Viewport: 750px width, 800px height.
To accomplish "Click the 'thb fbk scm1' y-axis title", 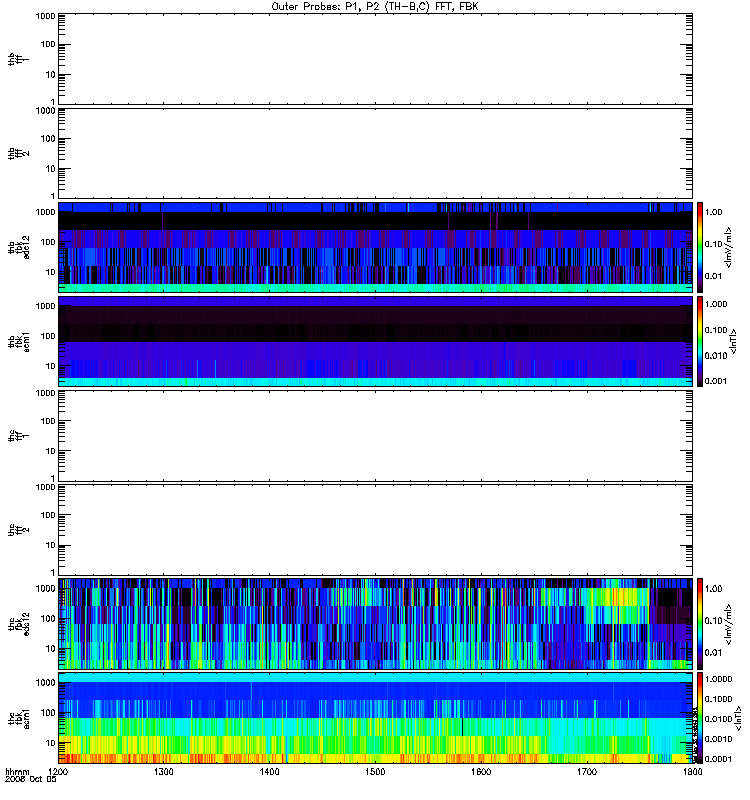I will tap(18, 342).
